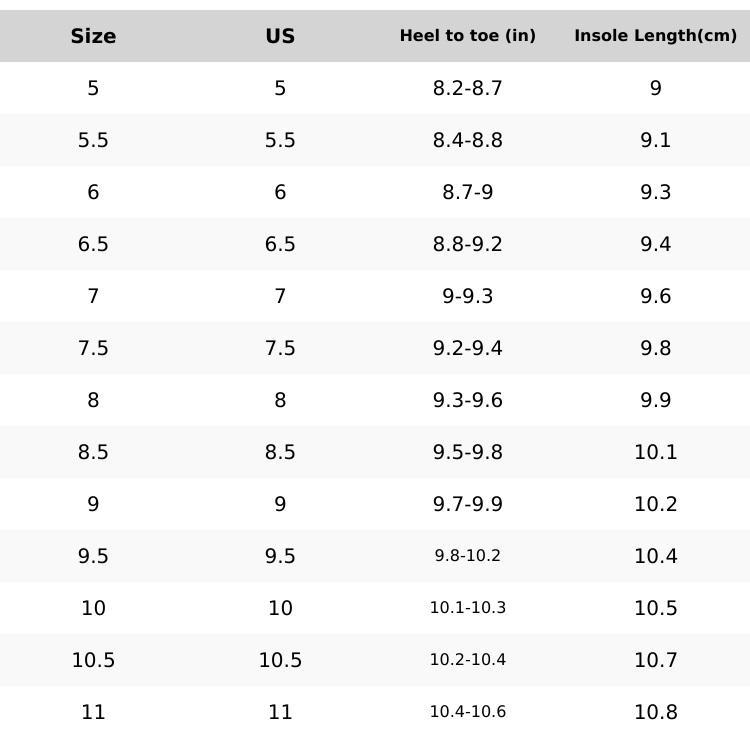Click the 8.7-9 heel to toe value

click(467, 192)
